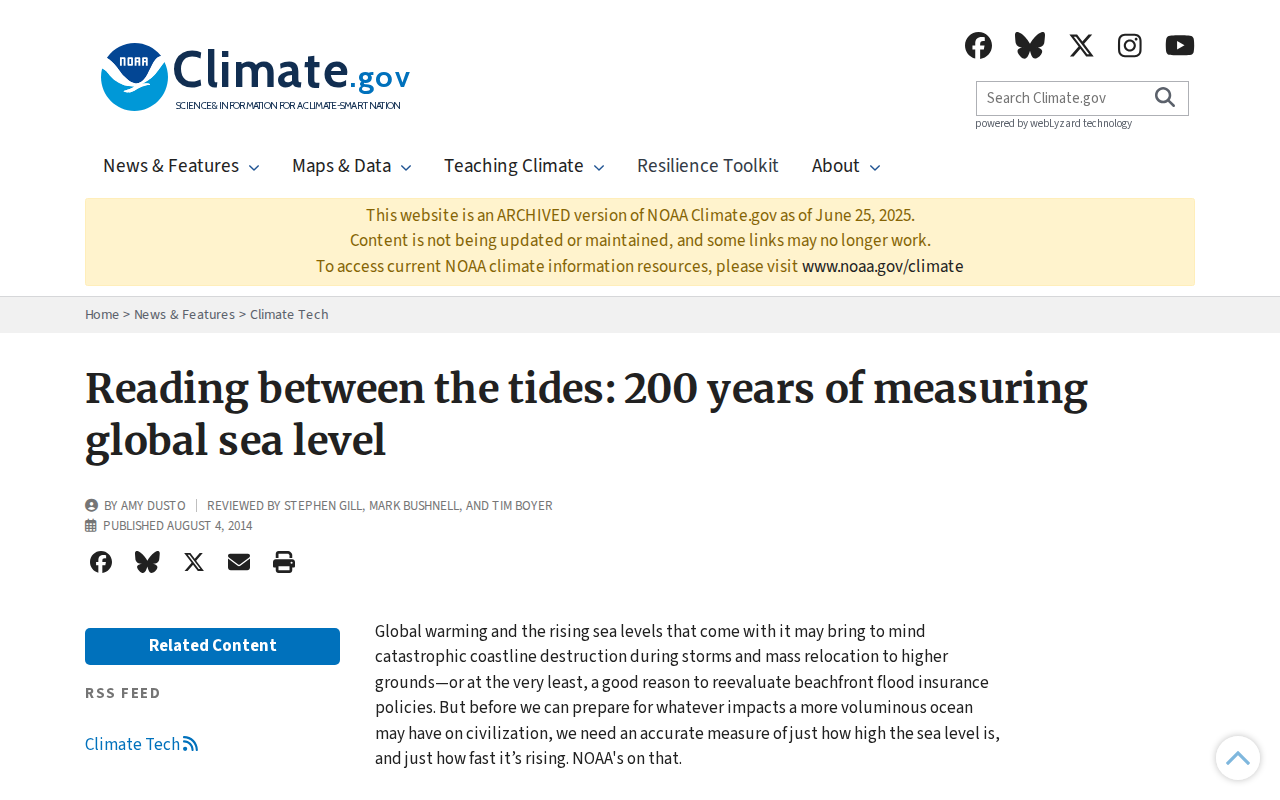Open the Bluesky icon in header
This screenshot has width=1280, height=800.
point(1030,45)
